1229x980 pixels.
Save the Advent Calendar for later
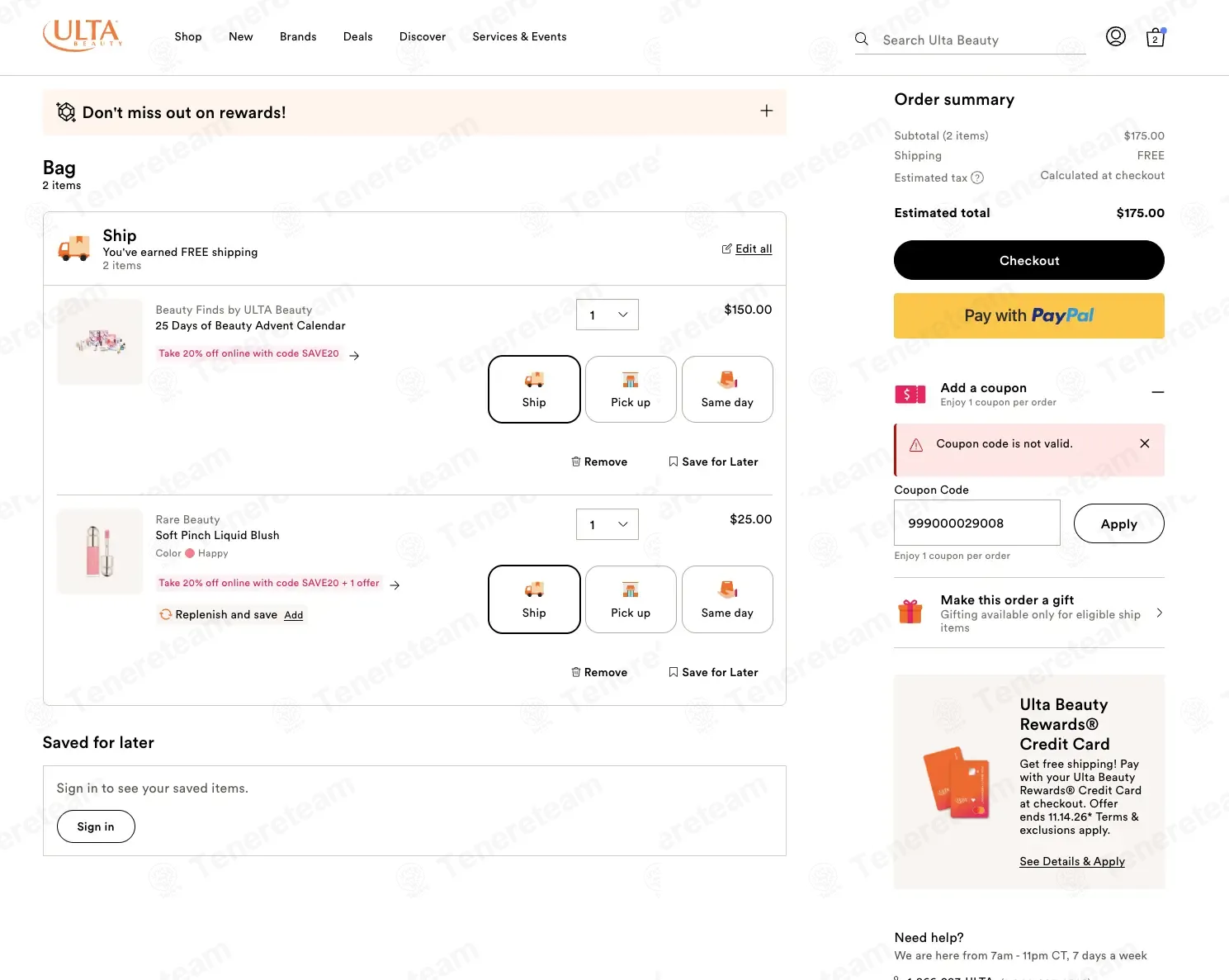713,462
